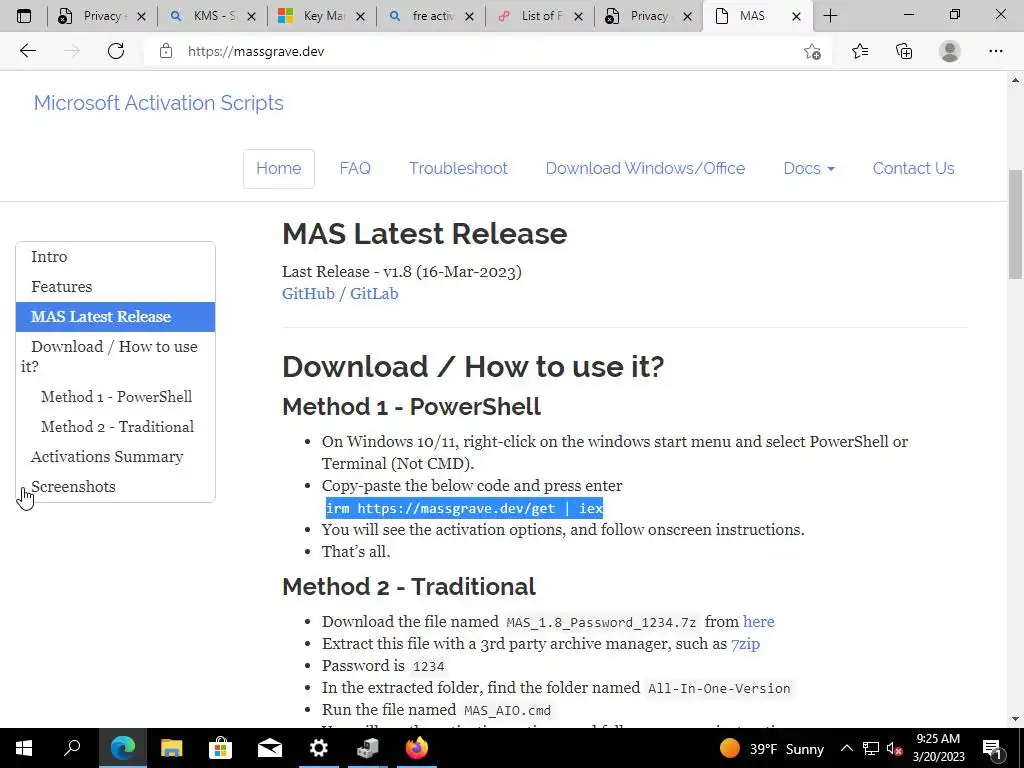The width and height of the screenshot is (1024, 768).
Task: Open the notification center icon
Action: coord(993,748)
